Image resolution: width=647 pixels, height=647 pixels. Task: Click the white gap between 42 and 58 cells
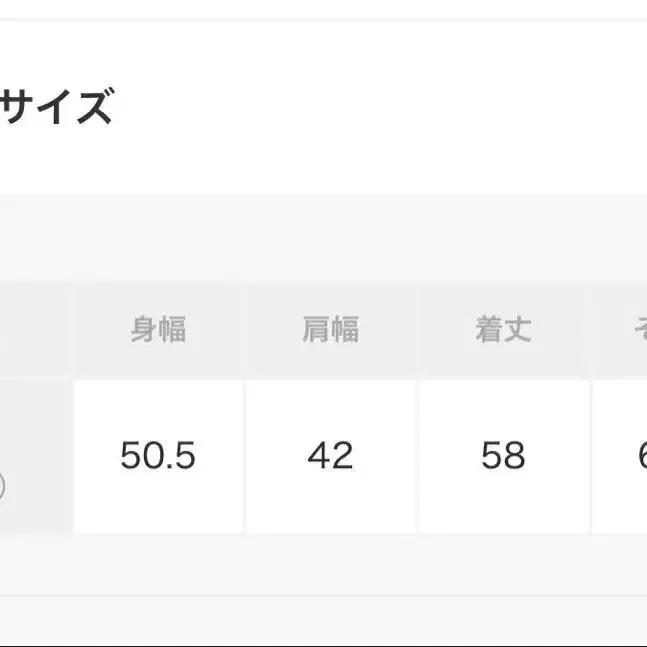coord(417,456)
